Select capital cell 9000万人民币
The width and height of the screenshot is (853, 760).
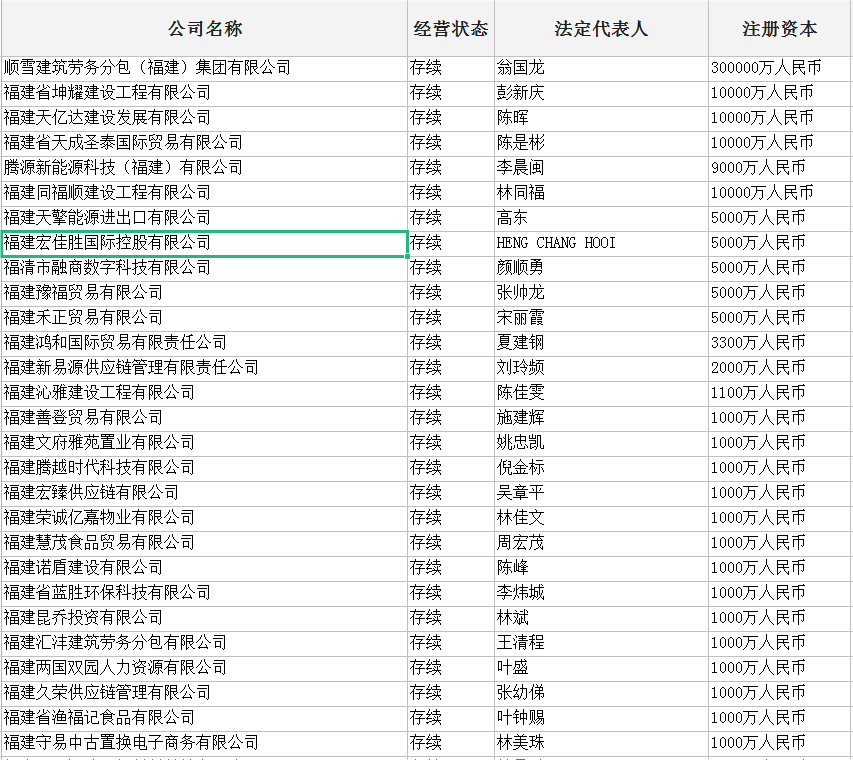click(x=780, y=168)
